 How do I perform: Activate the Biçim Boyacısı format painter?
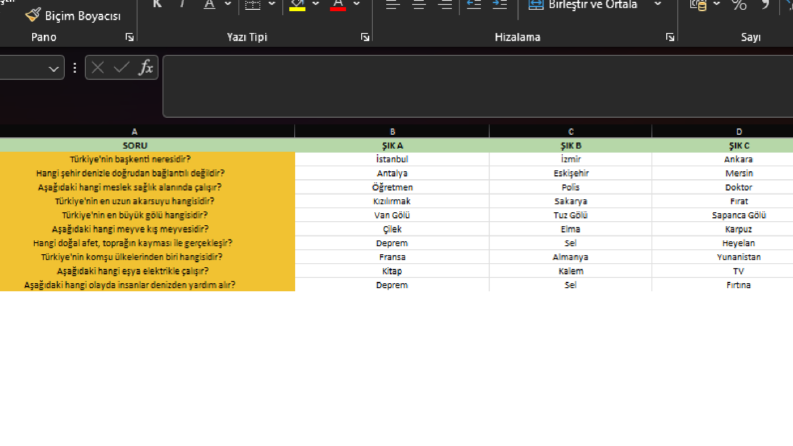[73, 16]
